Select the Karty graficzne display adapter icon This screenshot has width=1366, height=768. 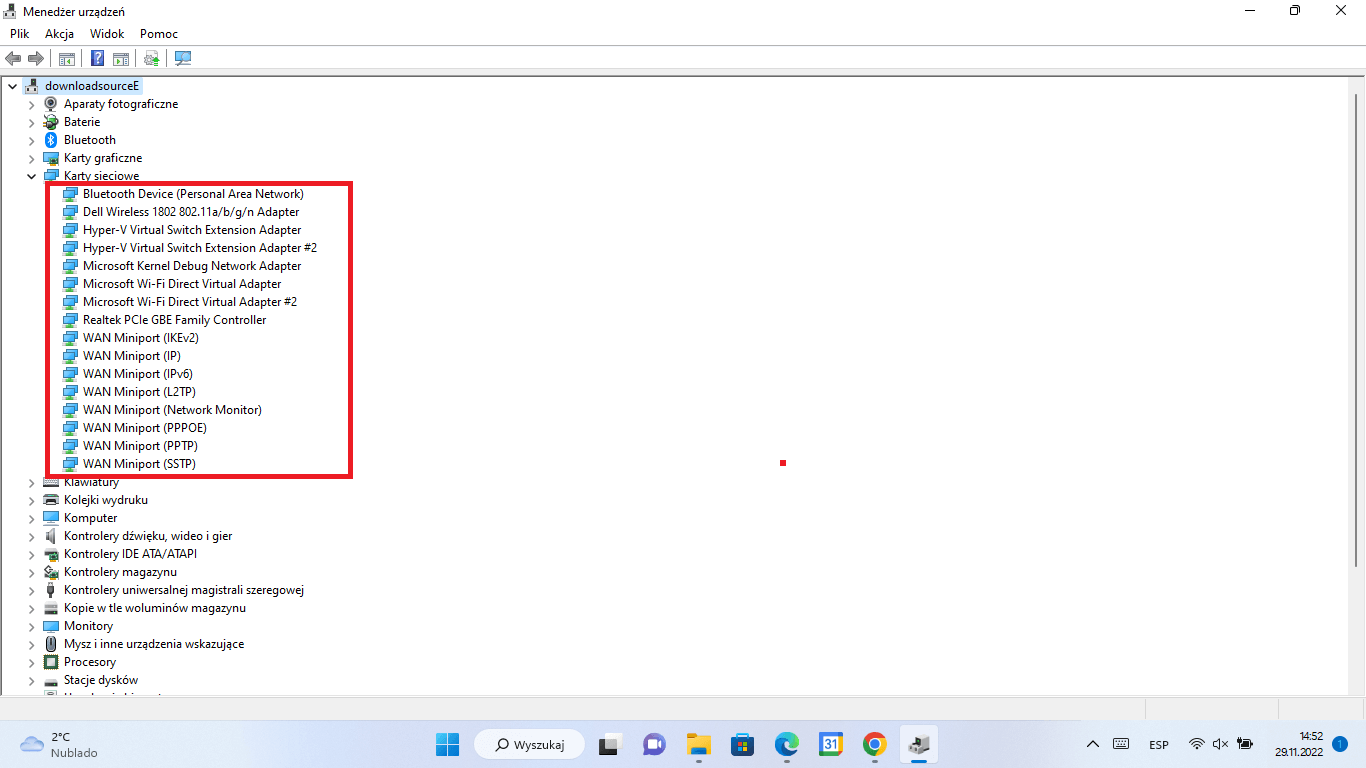pos(52,158)
